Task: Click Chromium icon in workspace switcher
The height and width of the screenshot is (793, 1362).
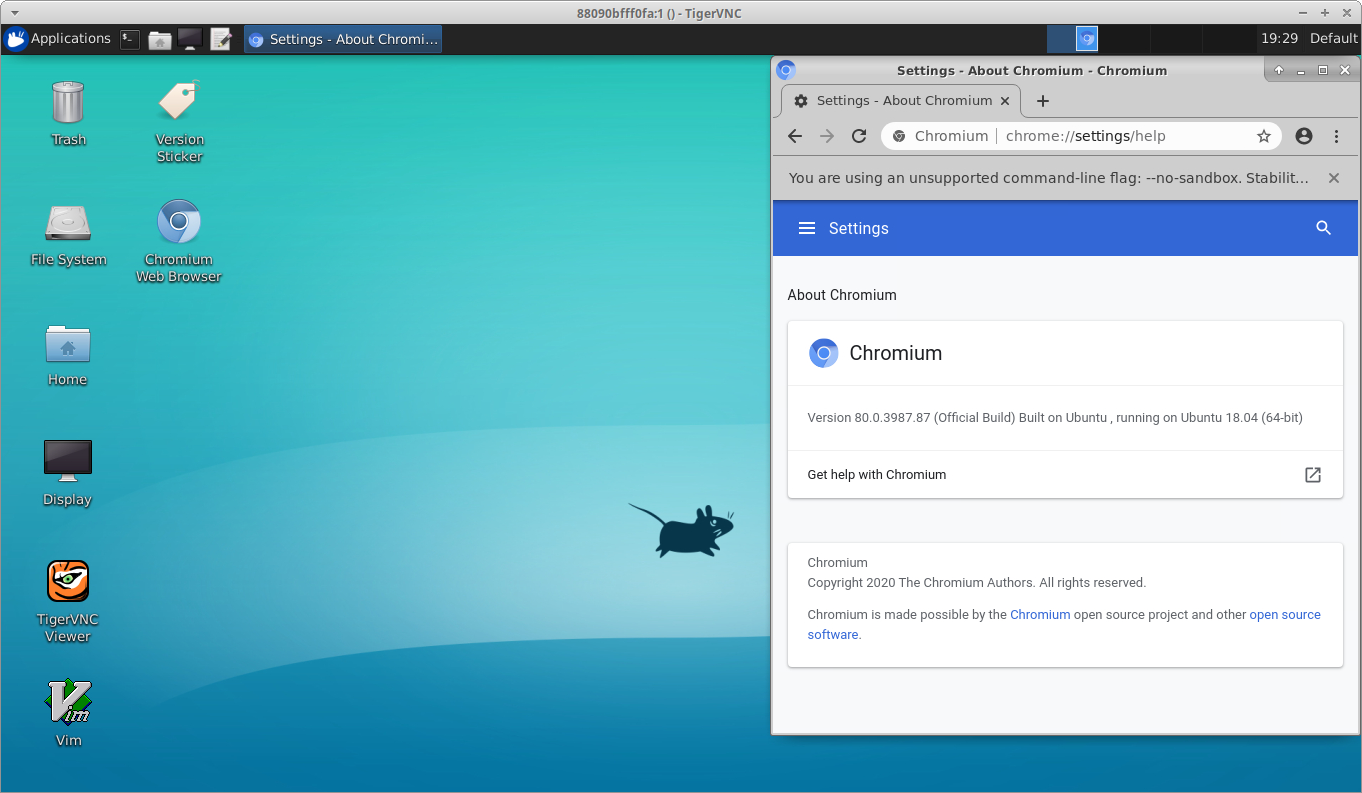Action: click(x=1087, y=39)
